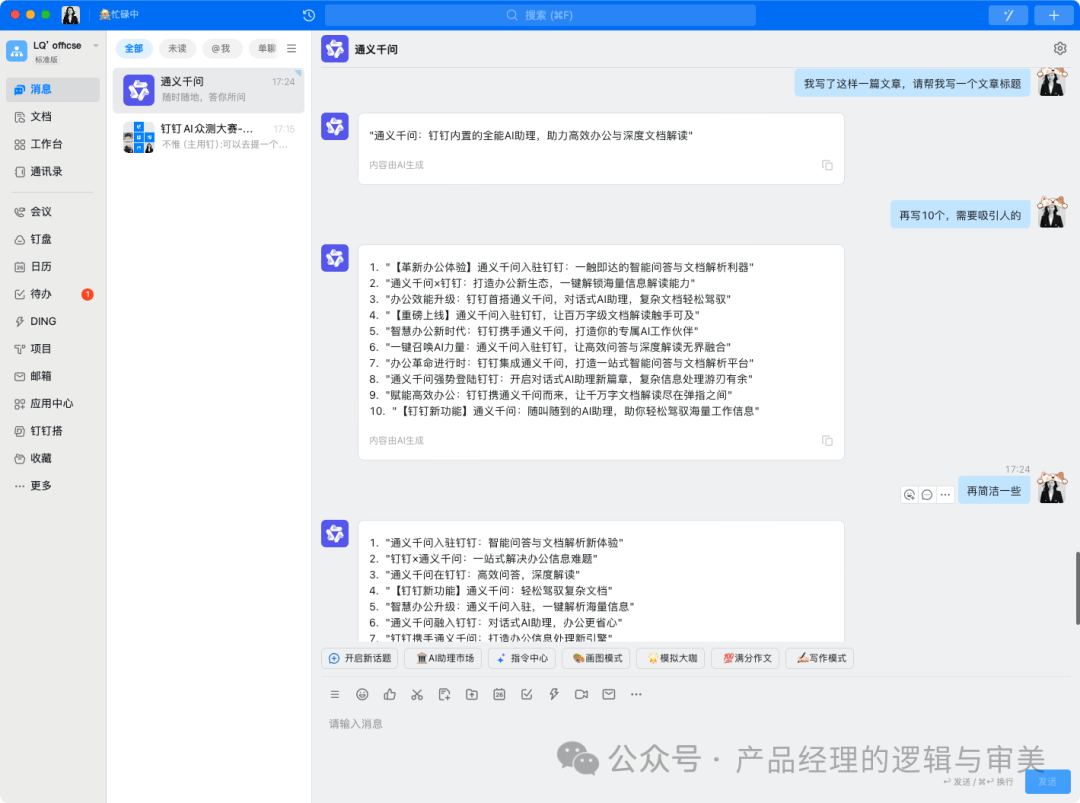Click the 通义千问 avatar in chat header

[x=335, y=49]
